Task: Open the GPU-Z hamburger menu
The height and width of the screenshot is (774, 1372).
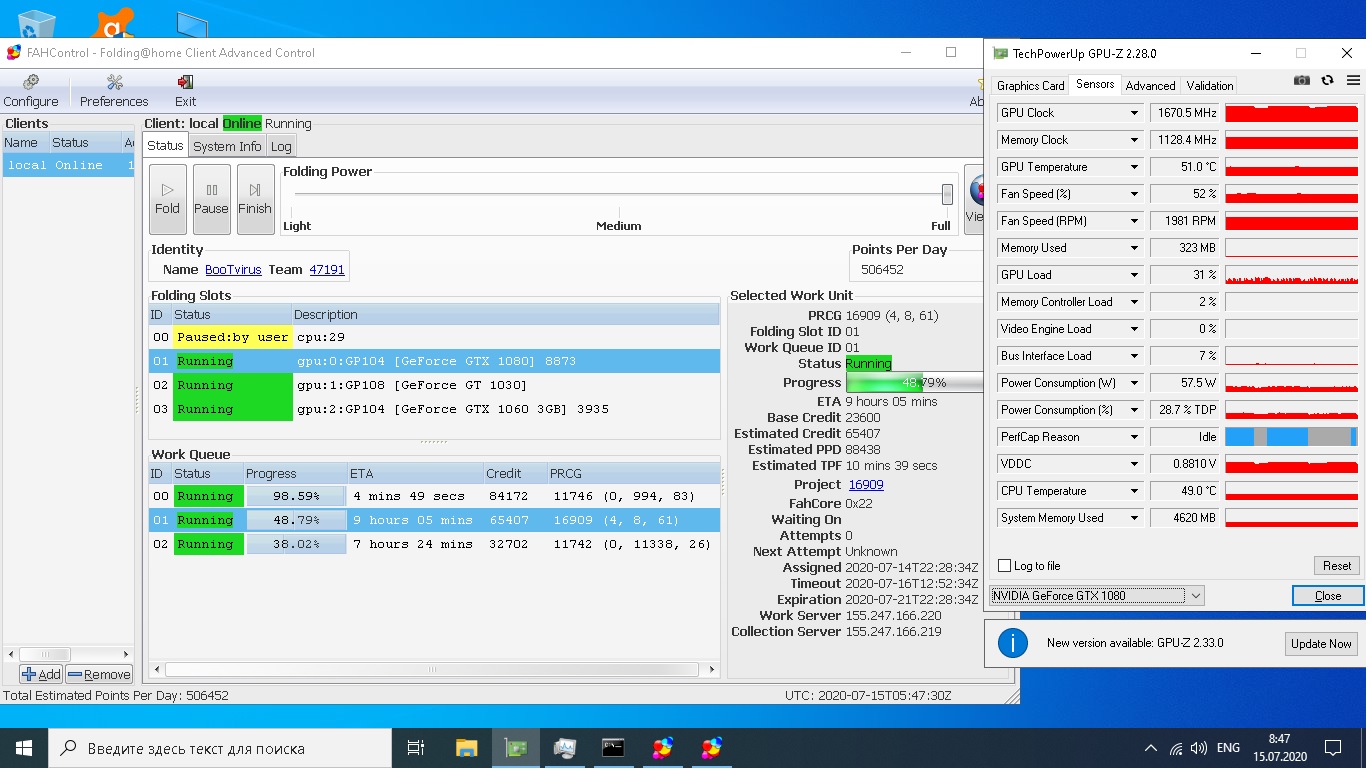Action: [x=1353, y=80]
